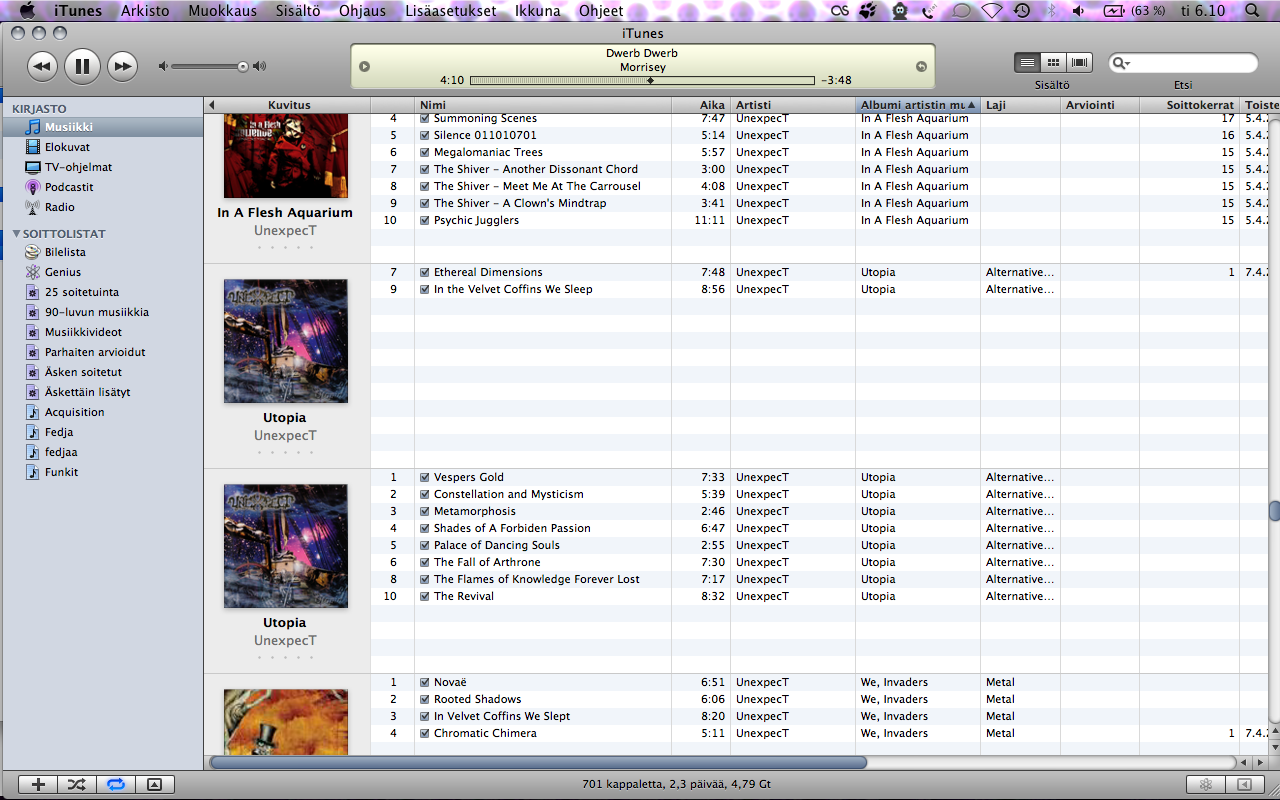This screenshot has height=800, width=1280.
Task: Click the vertical scrollbar thumb
Action: click(x=1274, y=511)
